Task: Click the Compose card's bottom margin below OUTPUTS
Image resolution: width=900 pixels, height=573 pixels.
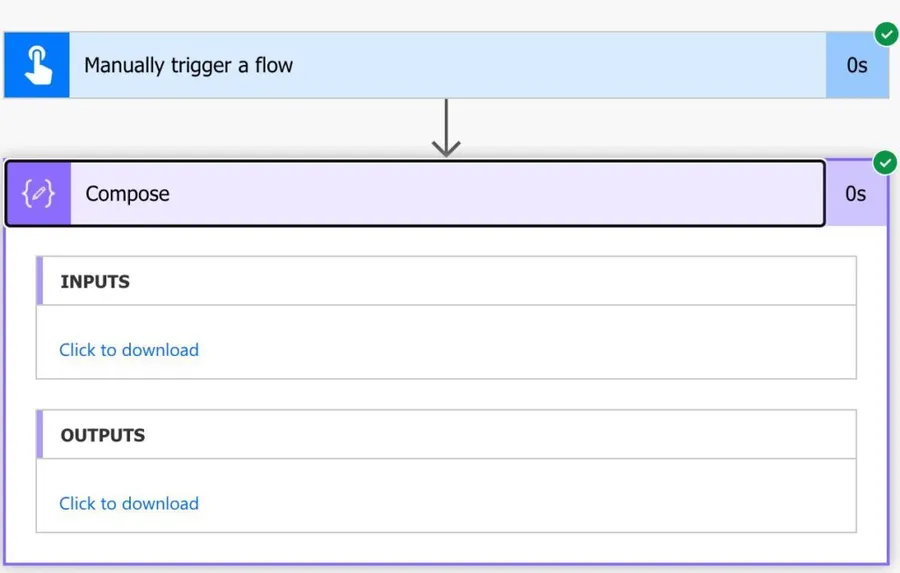Action: (x=446, y=548)
